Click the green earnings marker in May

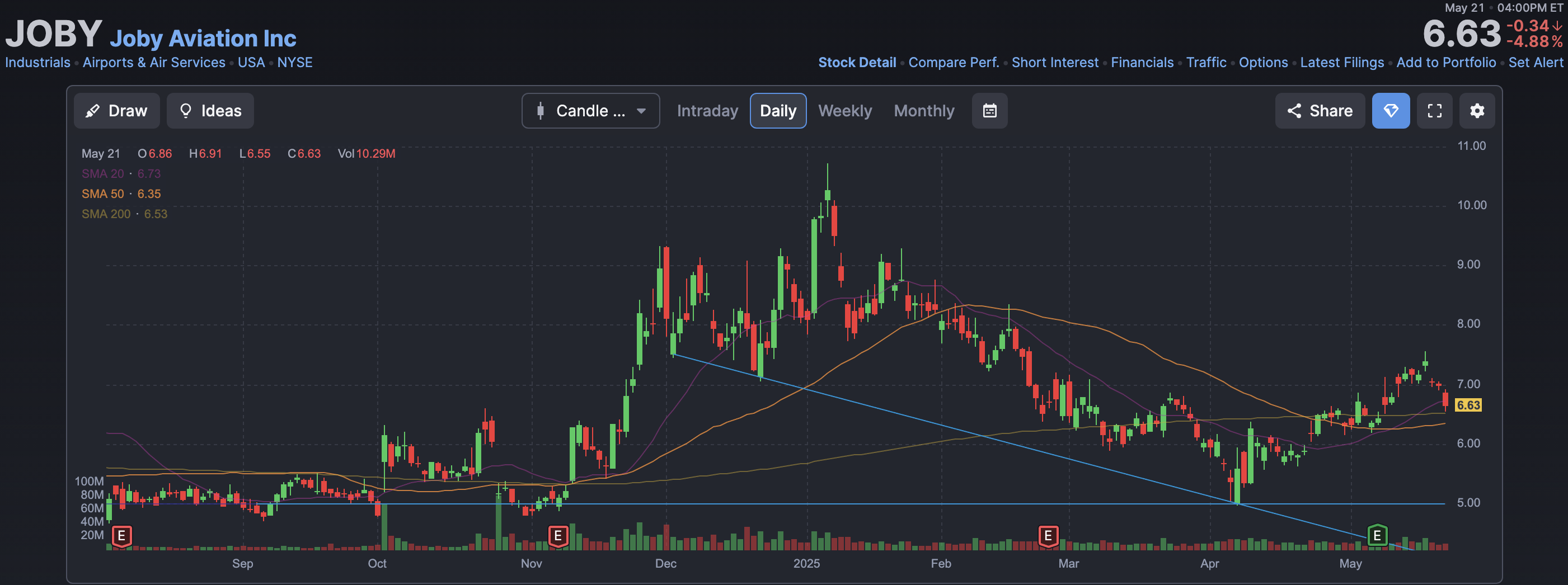coord(1377,536)
